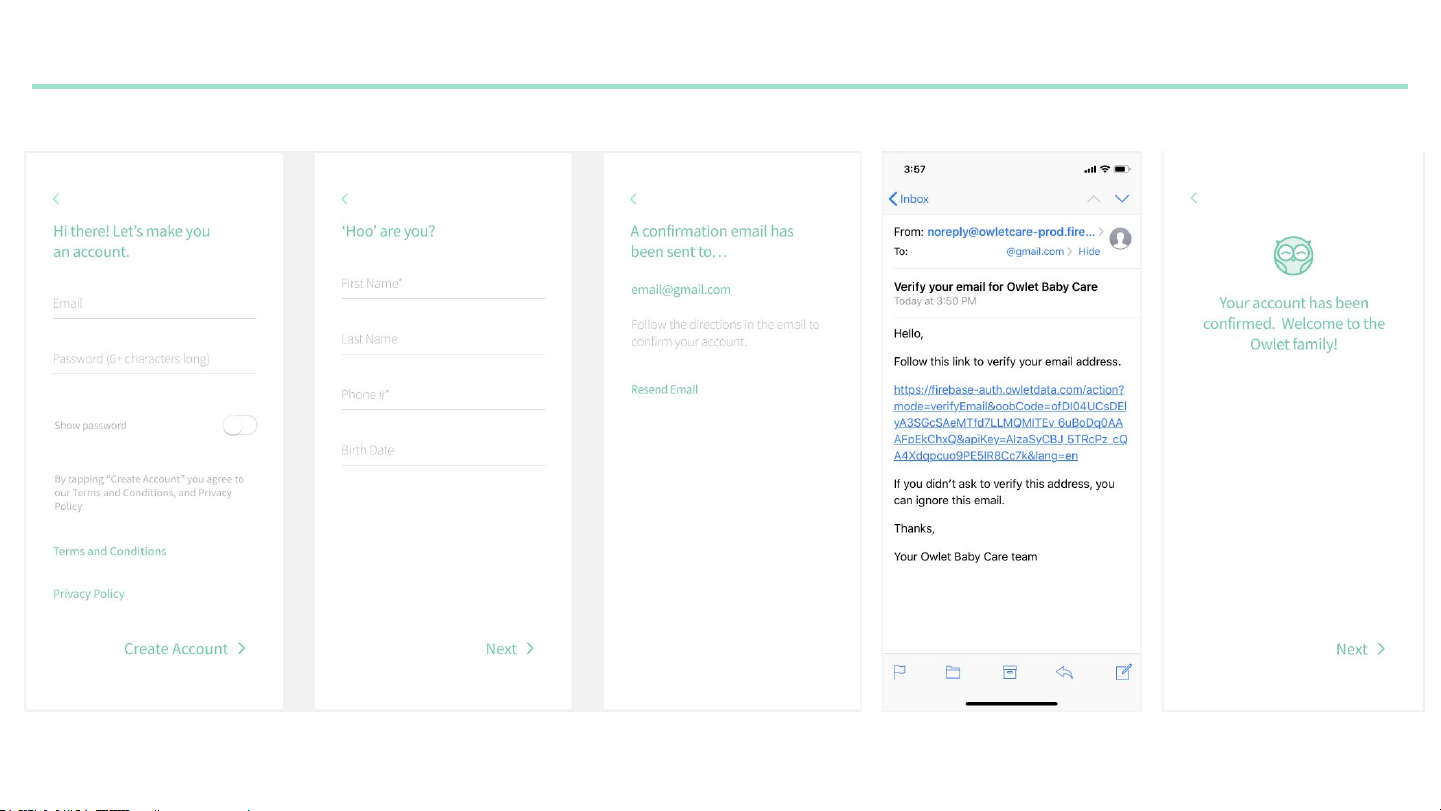Tap the Resend Email link
Image resolution: width=1441 pixels, height=811 pixels.
[x=664, y=390]
